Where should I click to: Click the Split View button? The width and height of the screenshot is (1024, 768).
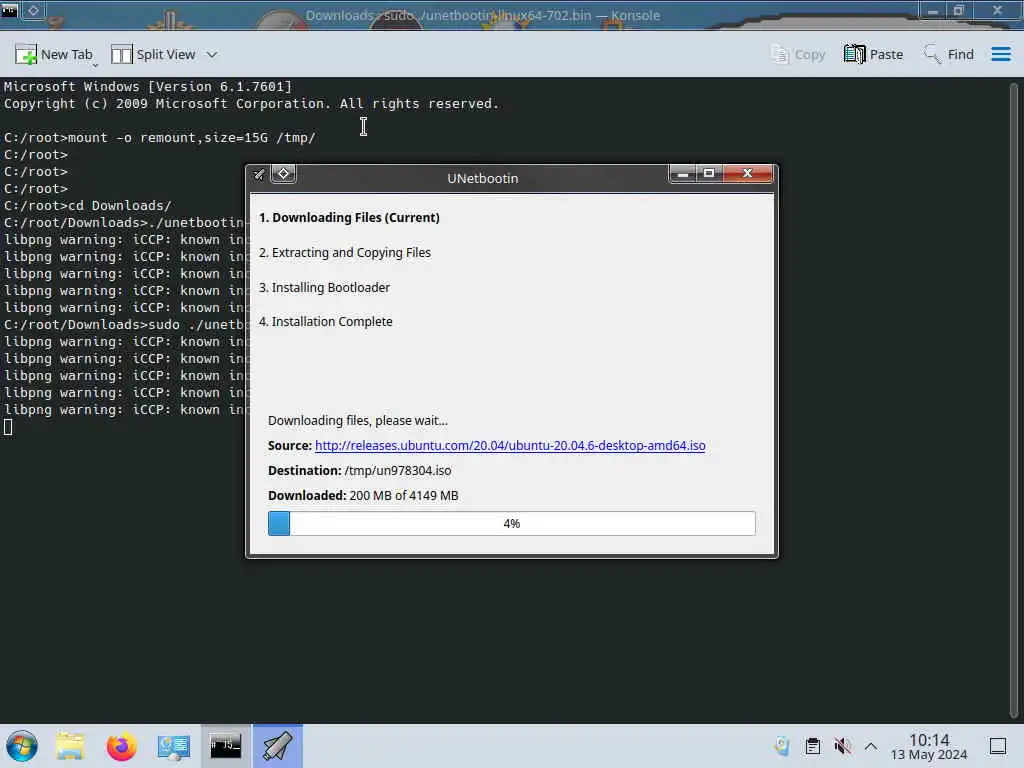coord(153,55)
